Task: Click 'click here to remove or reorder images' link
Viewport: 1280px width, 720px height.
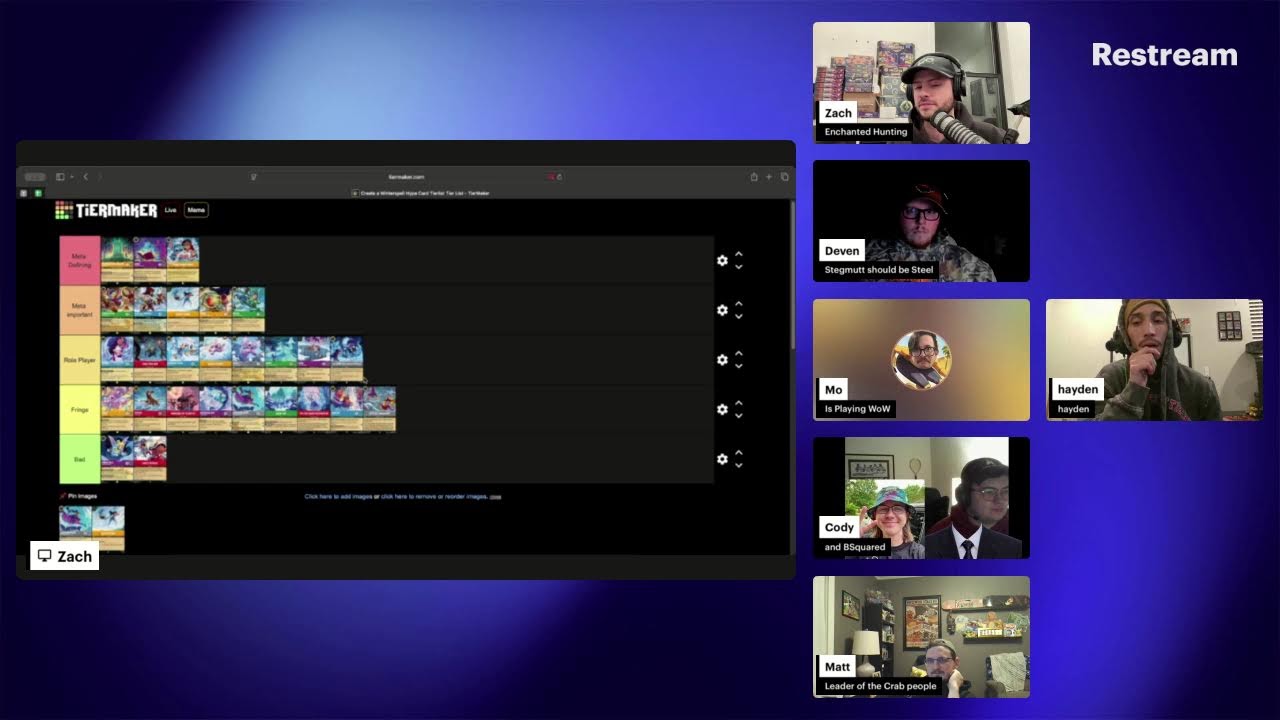Action: [x=434, y=496]
